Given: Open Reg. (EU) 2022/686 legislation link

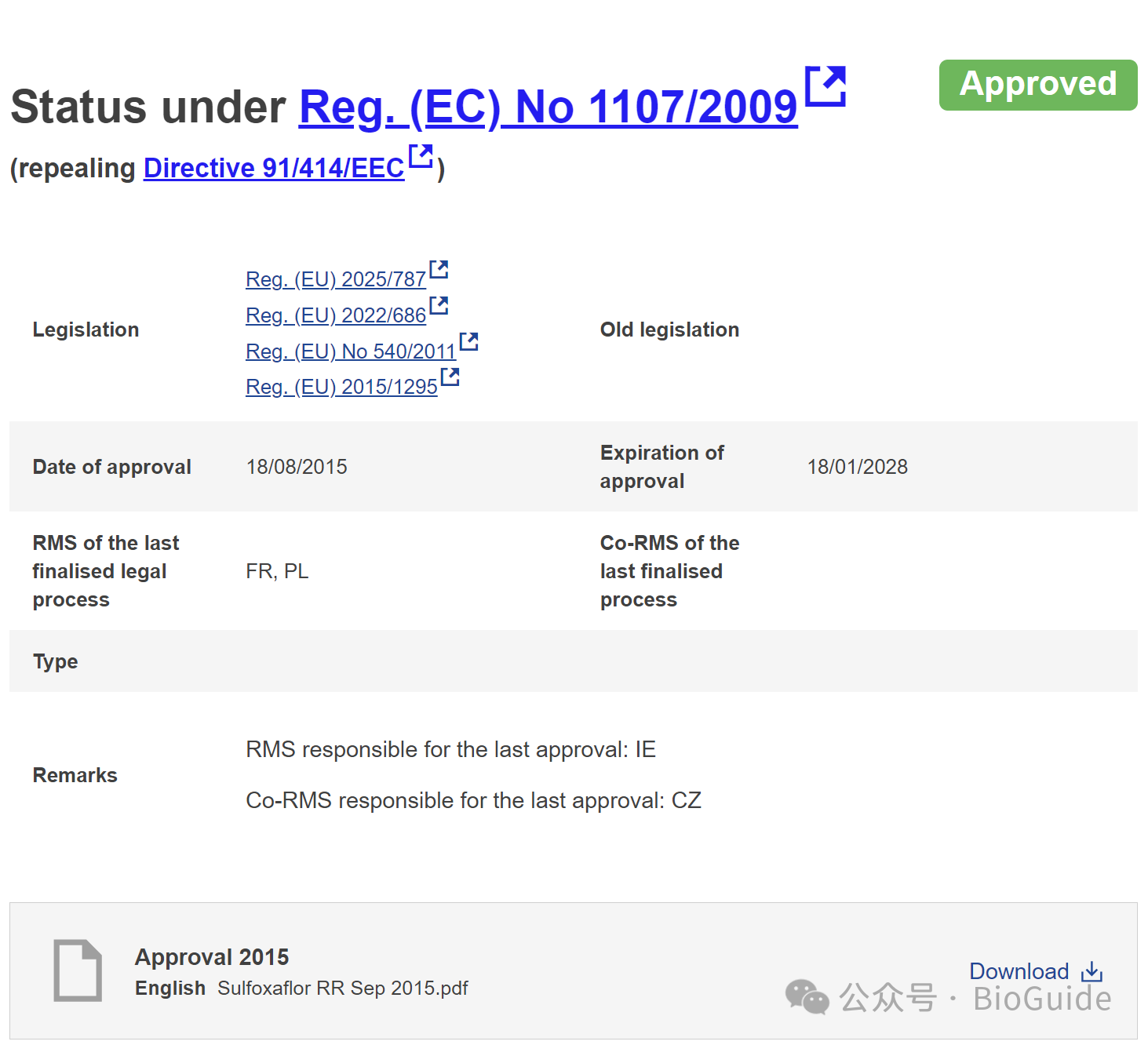Looking at the screenshot, I should 336,315.
